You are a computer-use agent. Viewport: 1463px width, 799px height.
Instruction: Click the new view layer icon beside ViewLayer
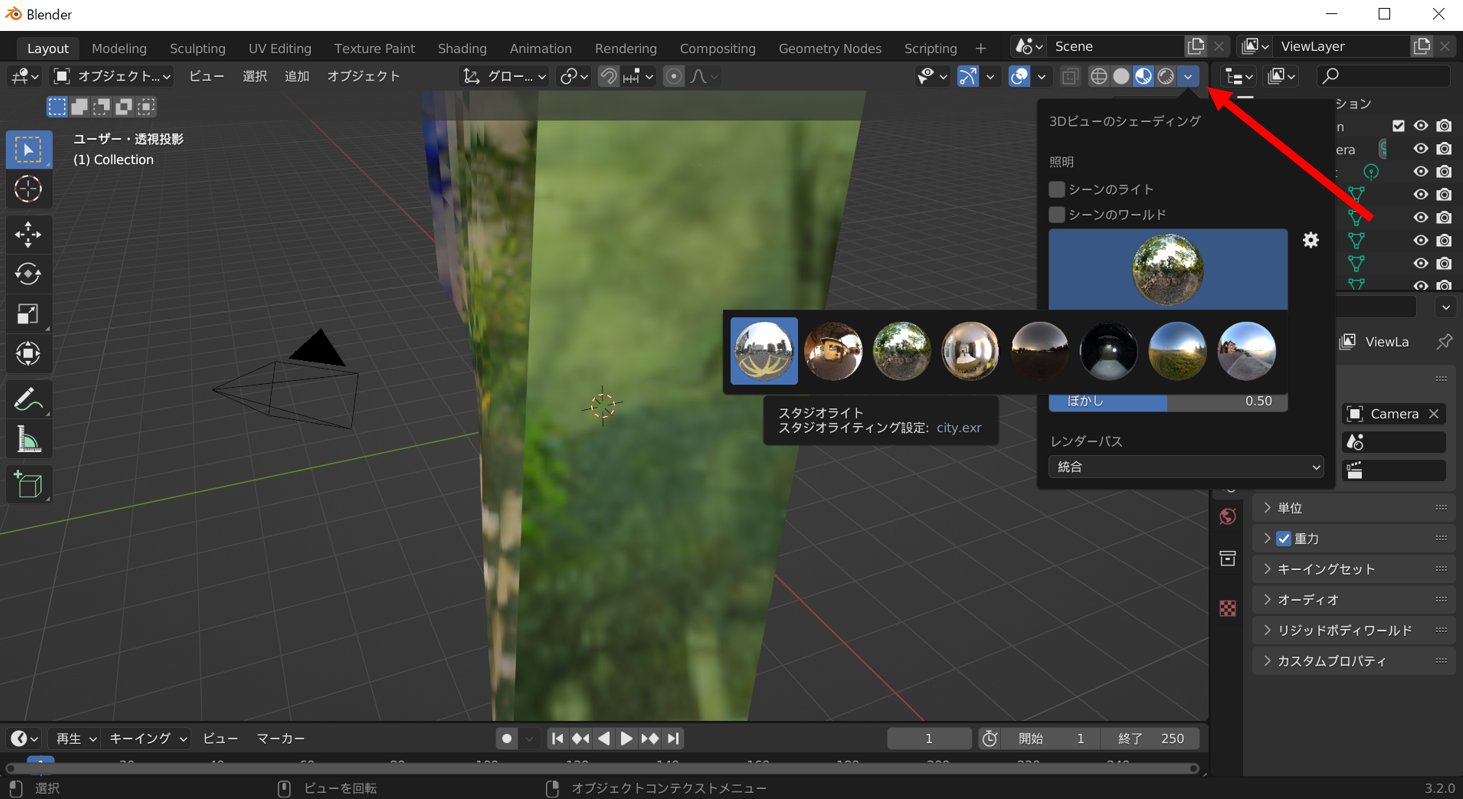click(1422, 46)
